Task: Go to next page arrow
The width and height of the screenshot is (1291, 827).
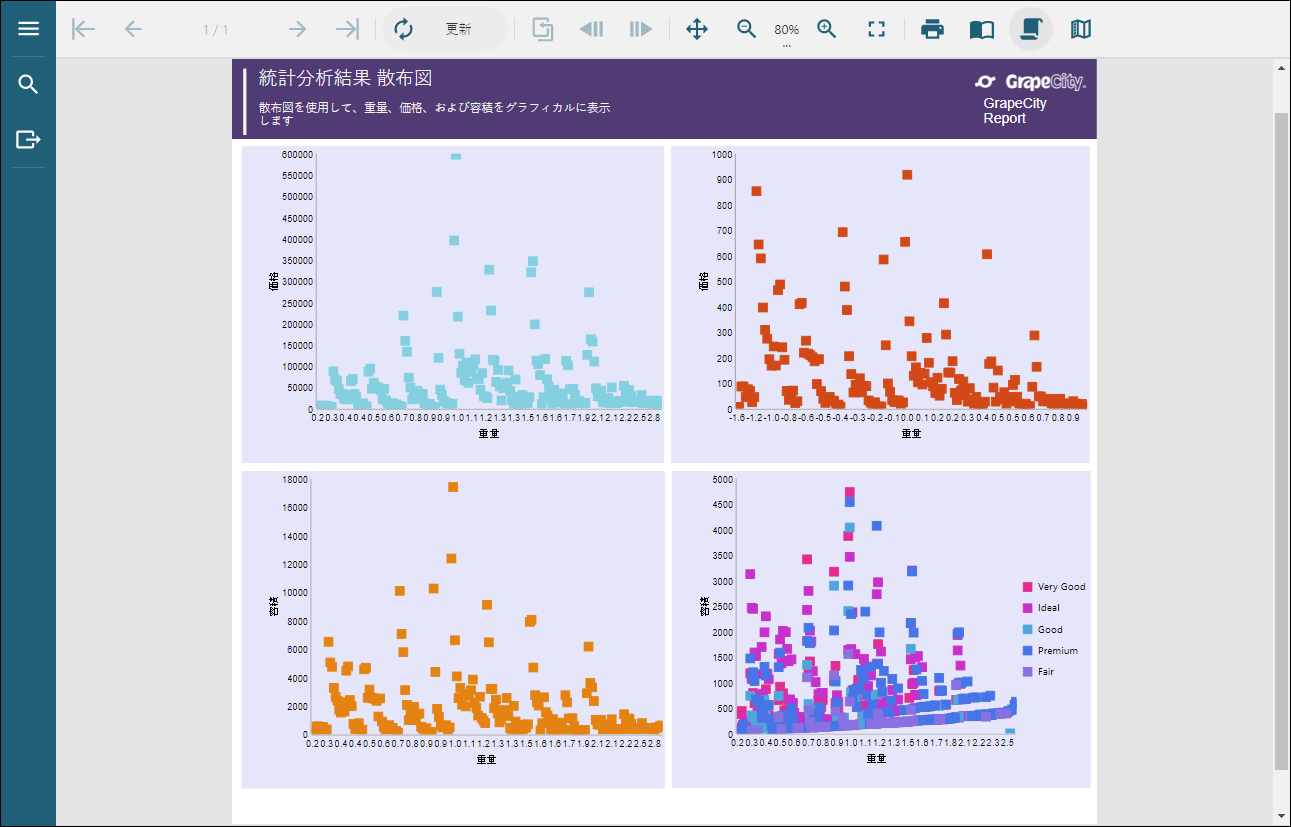Action: pyautogui.click(x=297, y=29)
